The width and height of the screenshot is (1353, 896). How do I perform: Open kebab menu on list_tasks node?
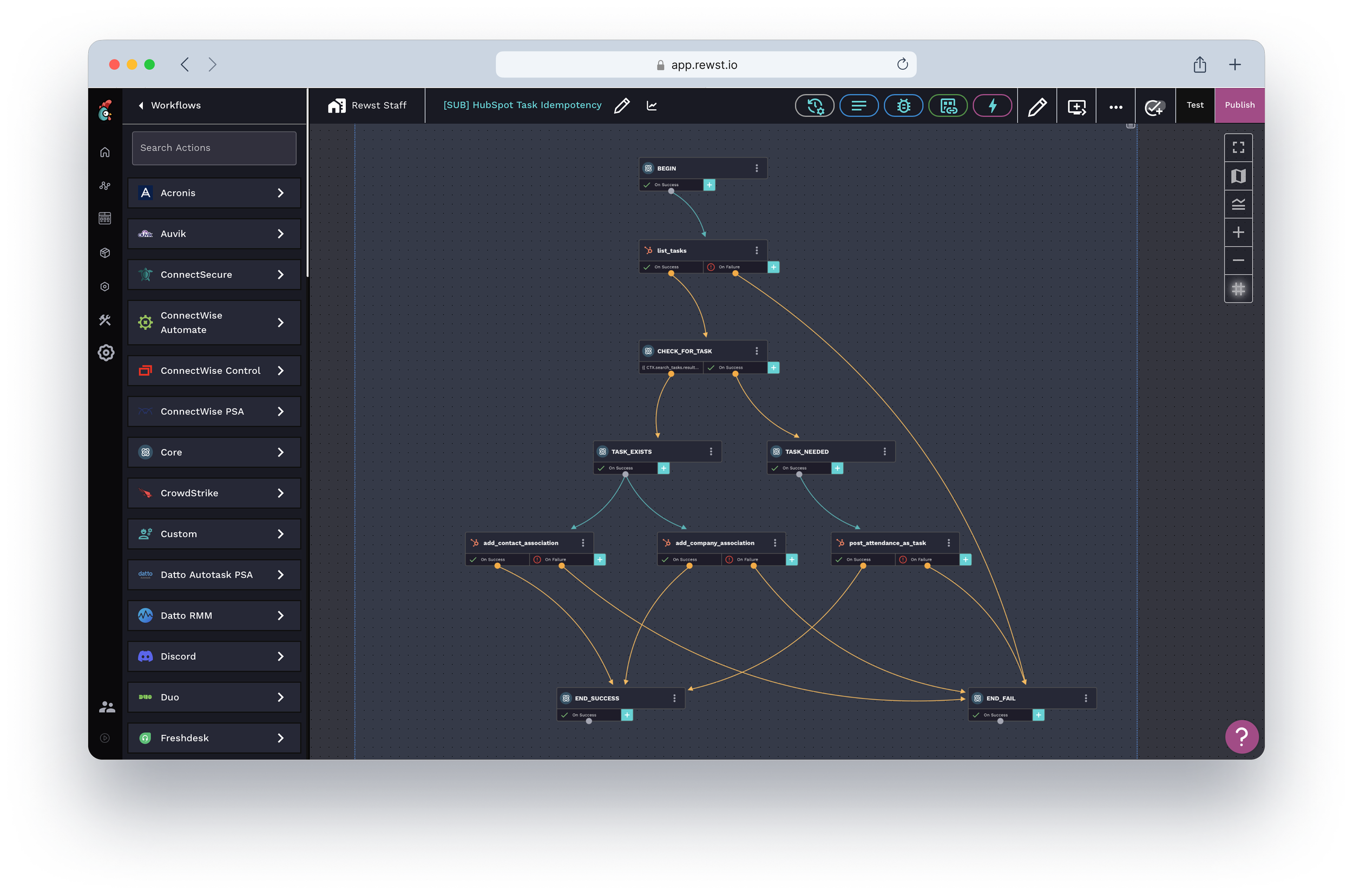point(756,251)
